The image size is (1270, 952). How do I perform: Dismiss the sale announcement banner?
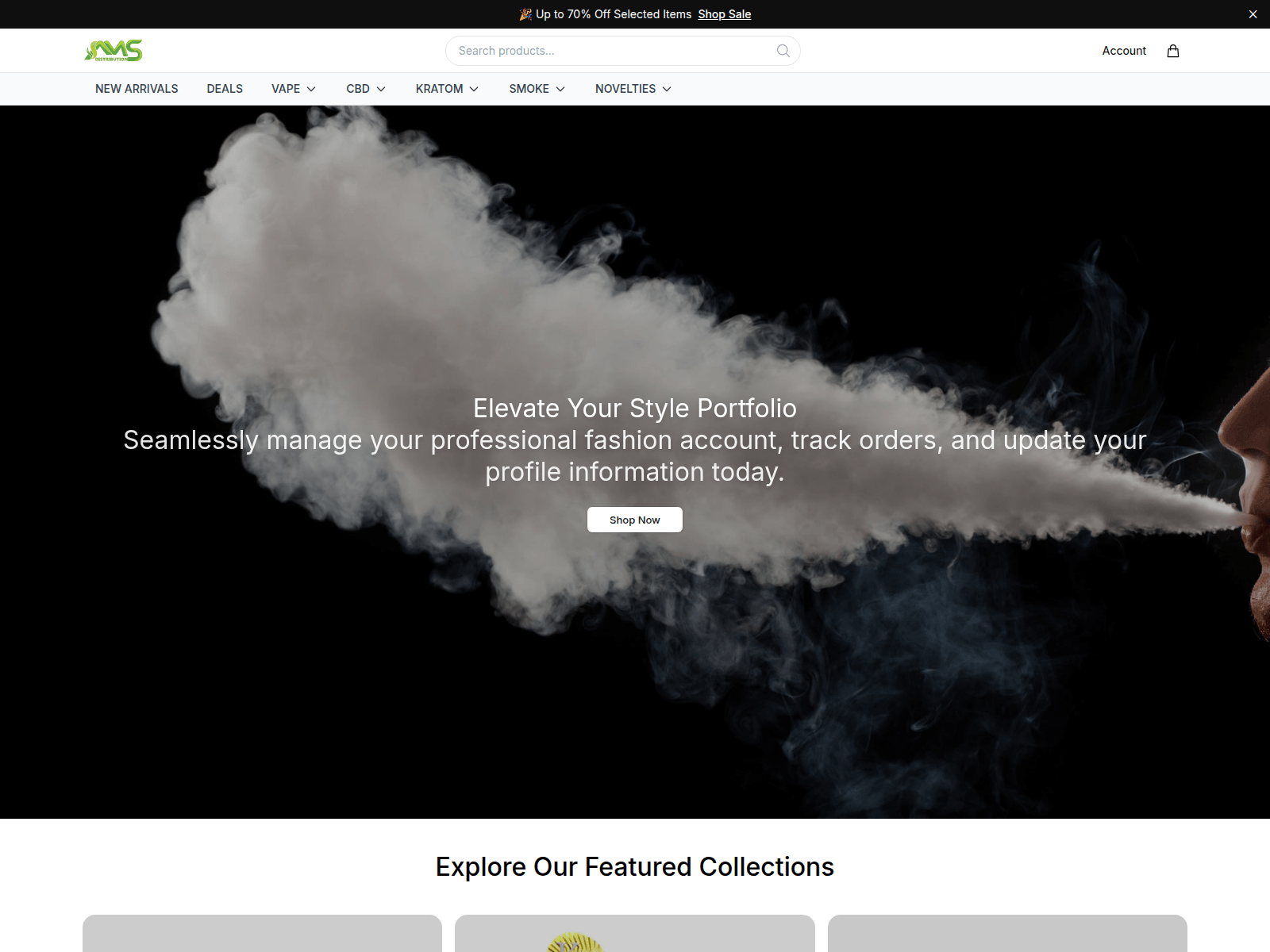[1253, 14]
